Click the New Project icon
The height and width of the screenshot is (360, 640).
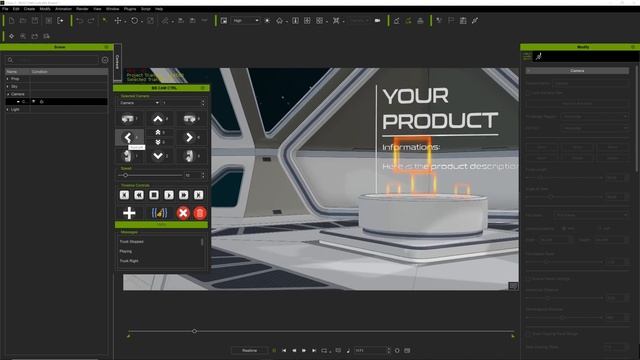[x=11, y=20]
